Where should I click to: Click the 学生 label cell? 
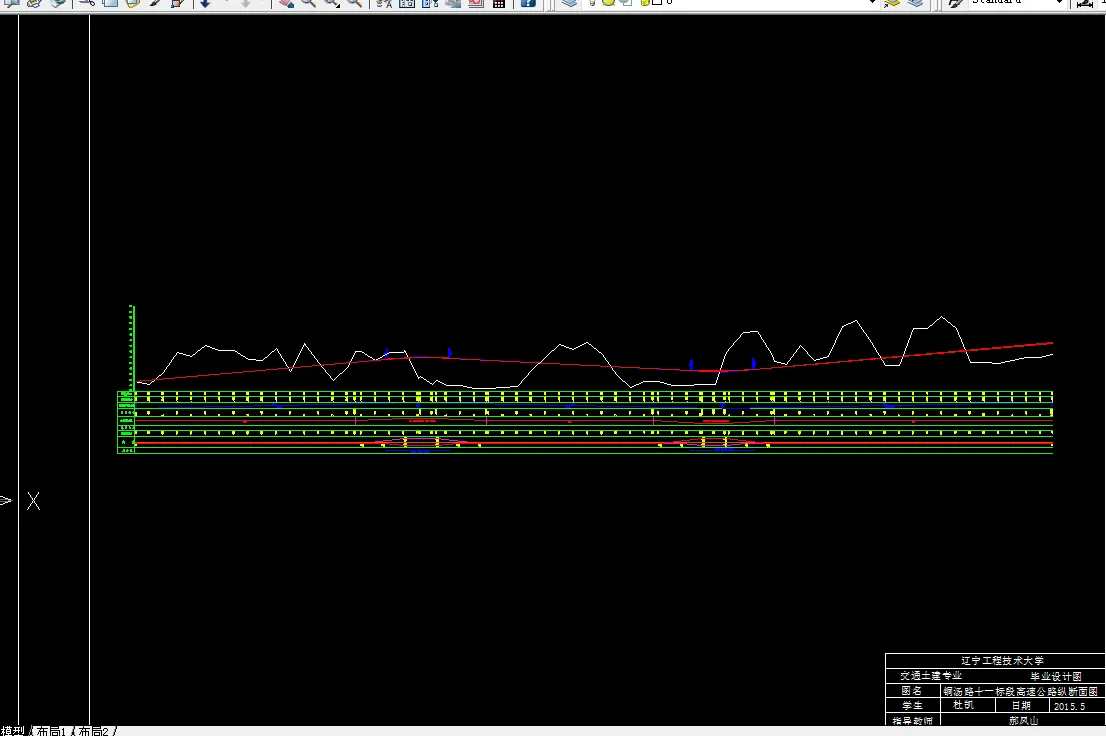click(x=911, y=705)
